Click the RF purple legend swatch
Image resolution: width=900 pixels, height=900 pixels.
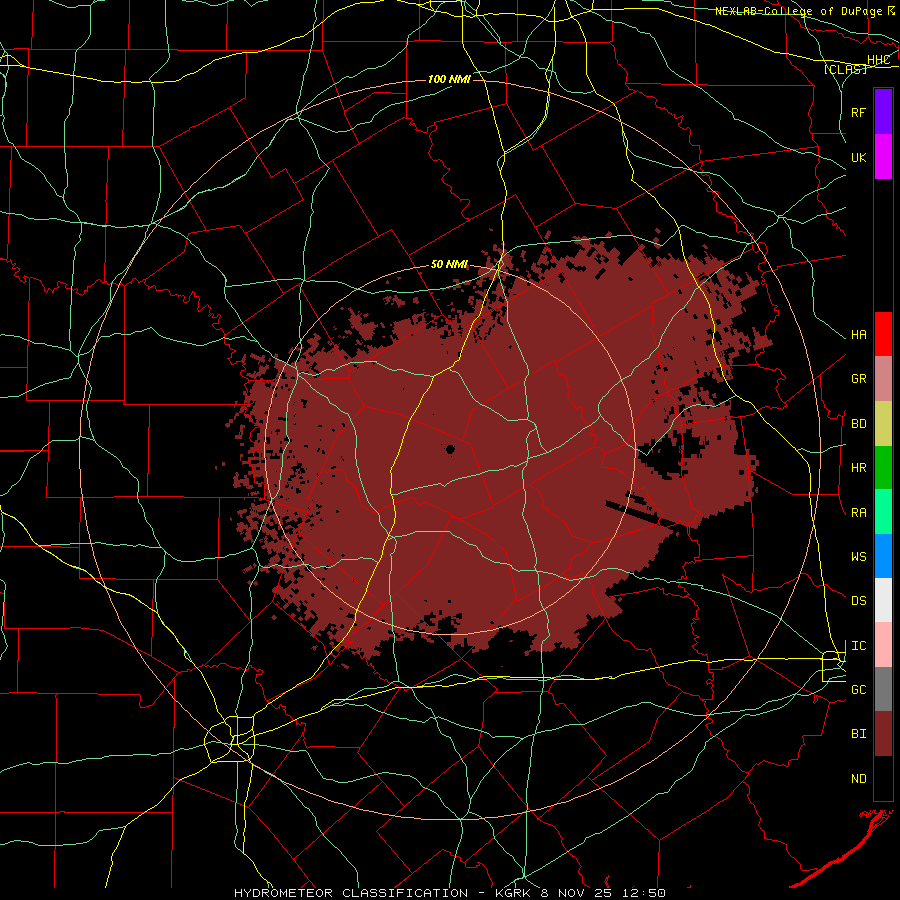883,112
